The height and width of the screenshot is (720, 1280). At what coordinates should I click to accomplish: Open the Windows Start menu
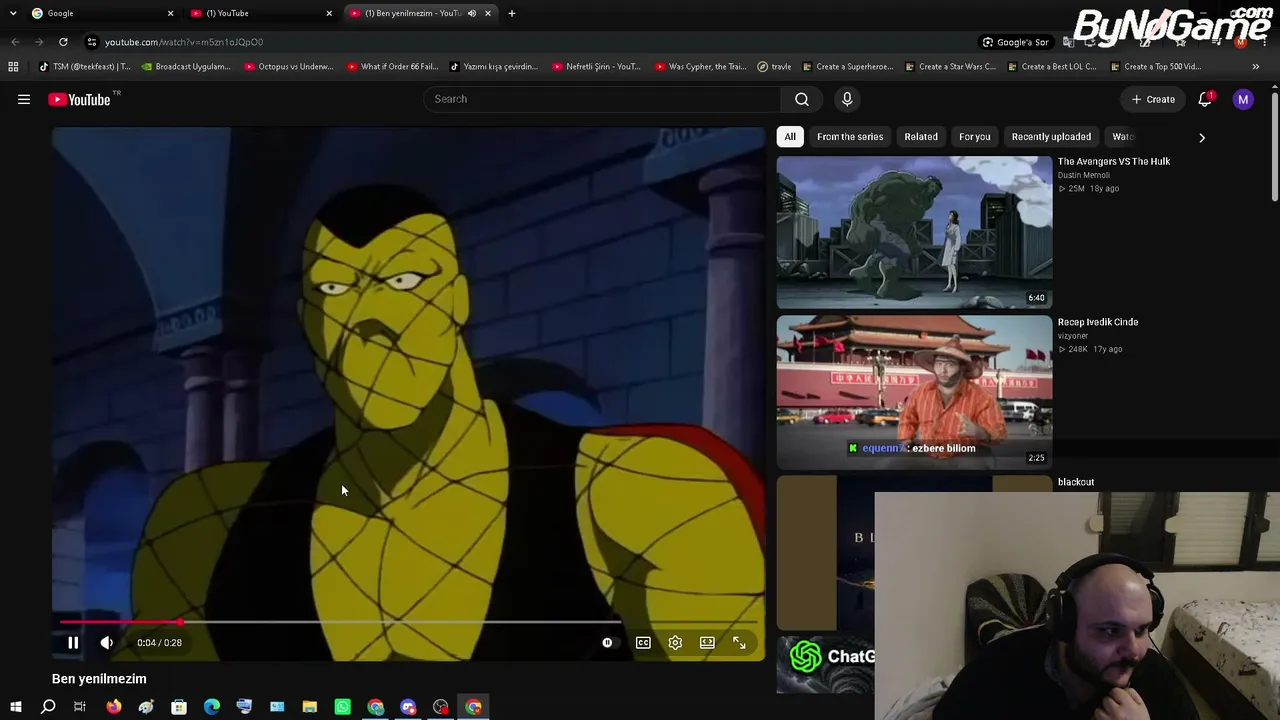coord(15,707)
